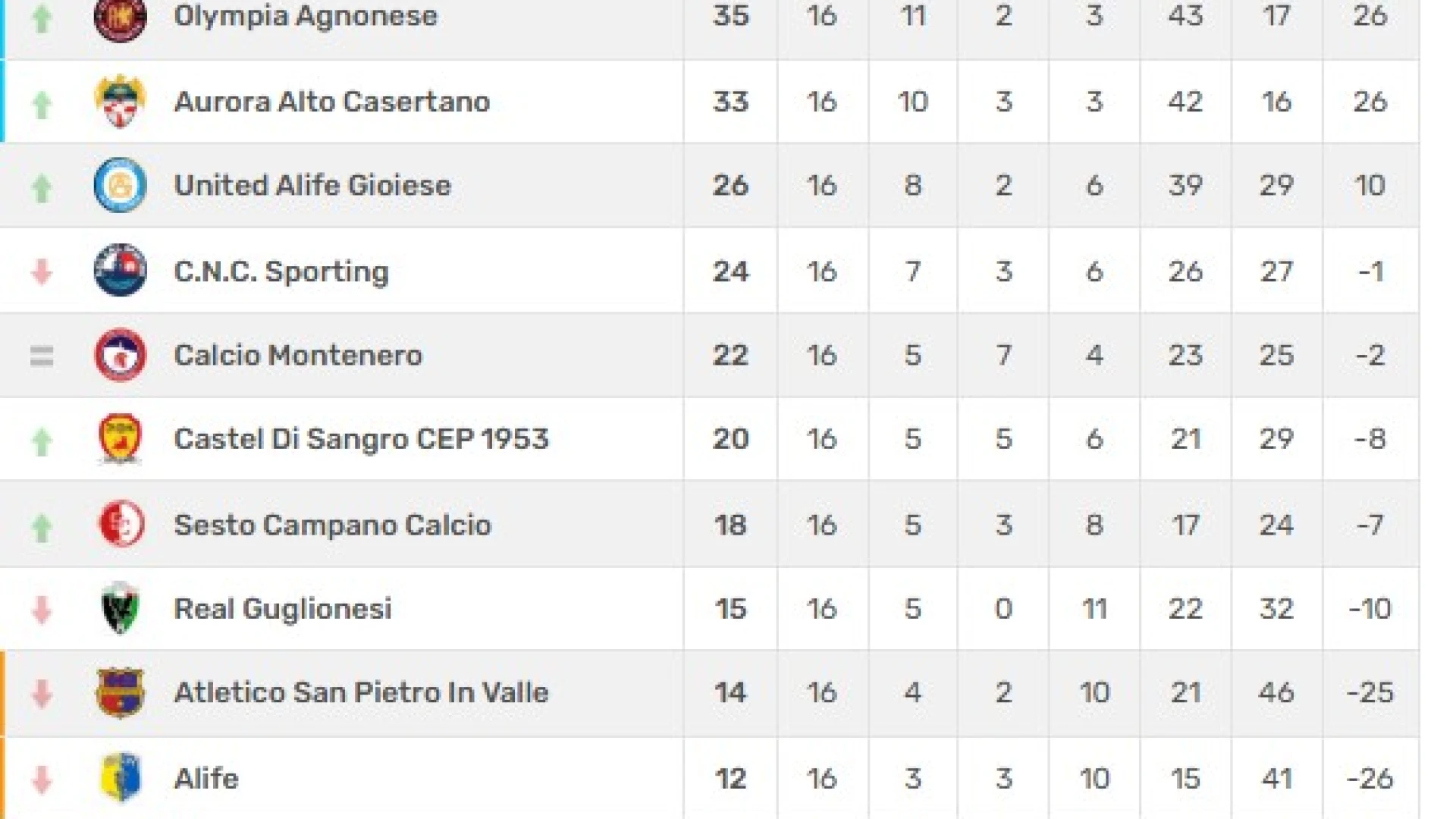Image resolution: width=1456 pixels, height=819 pixels.
Task: Click Castel Di Sangro's 20 points cell
Action: click(730, 438)
